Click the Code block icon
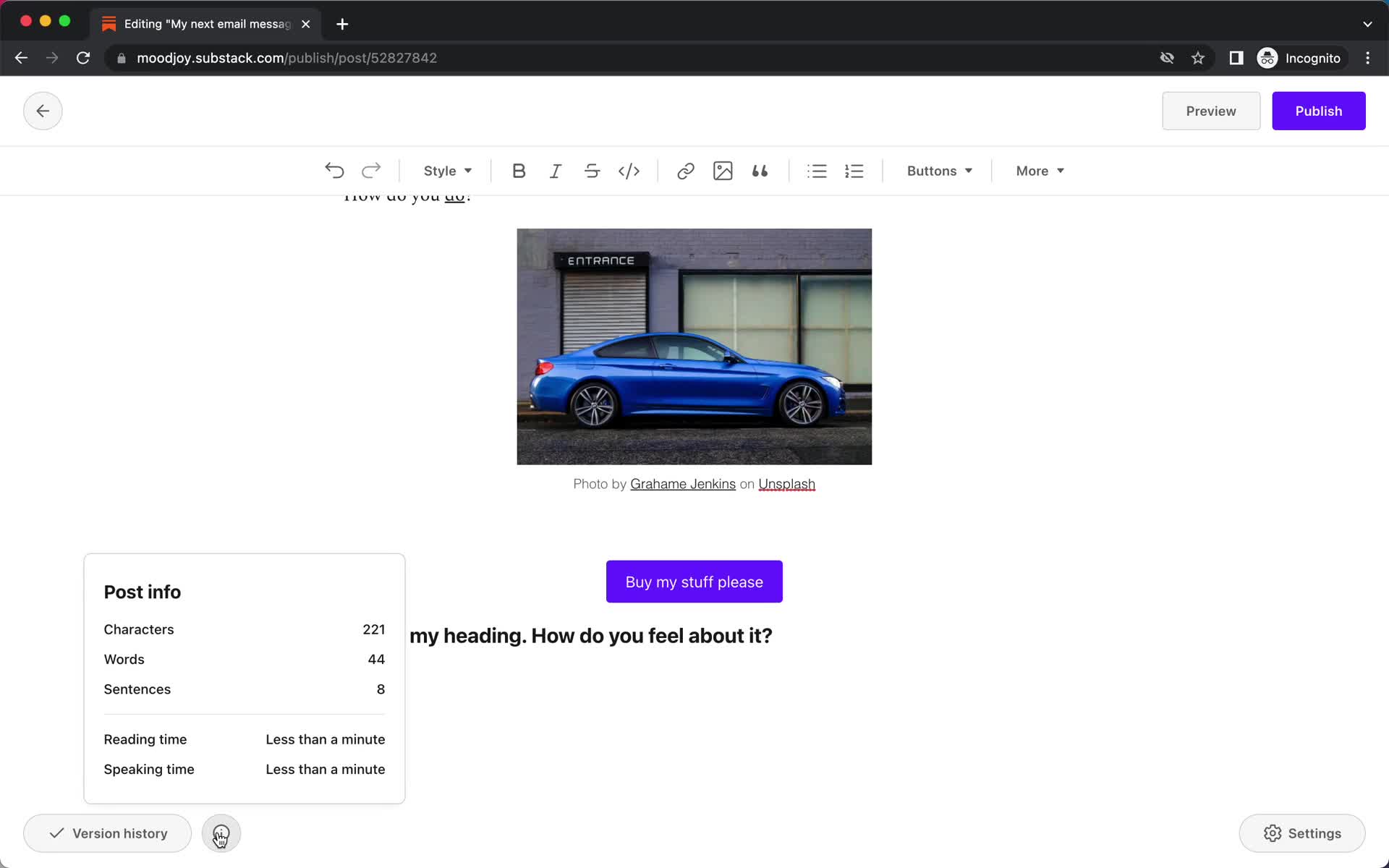This screenshot has height=868, width=1389. [x=628, y=170]
